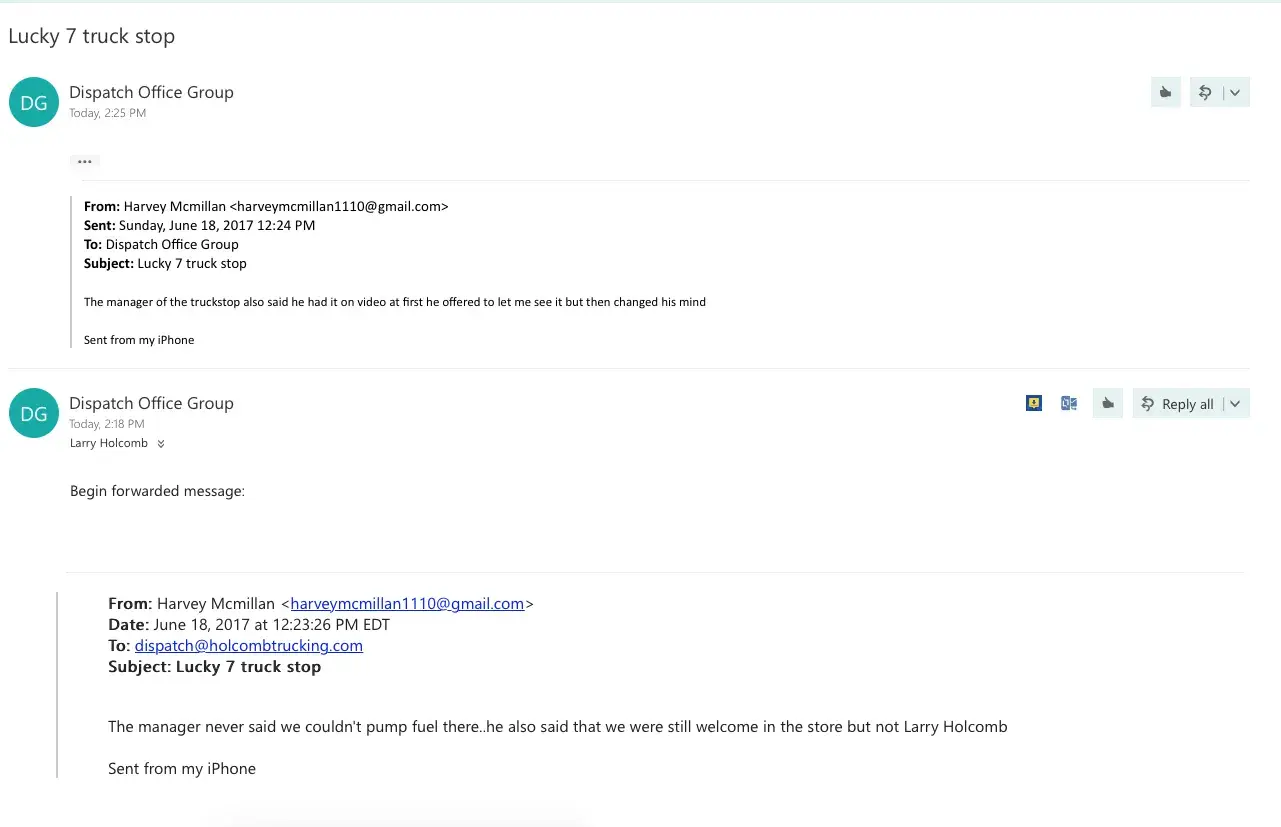Screen dimensions: 1281x827
Task: Click the 'Begin forwarded message:' text
Action: point(157,491)
